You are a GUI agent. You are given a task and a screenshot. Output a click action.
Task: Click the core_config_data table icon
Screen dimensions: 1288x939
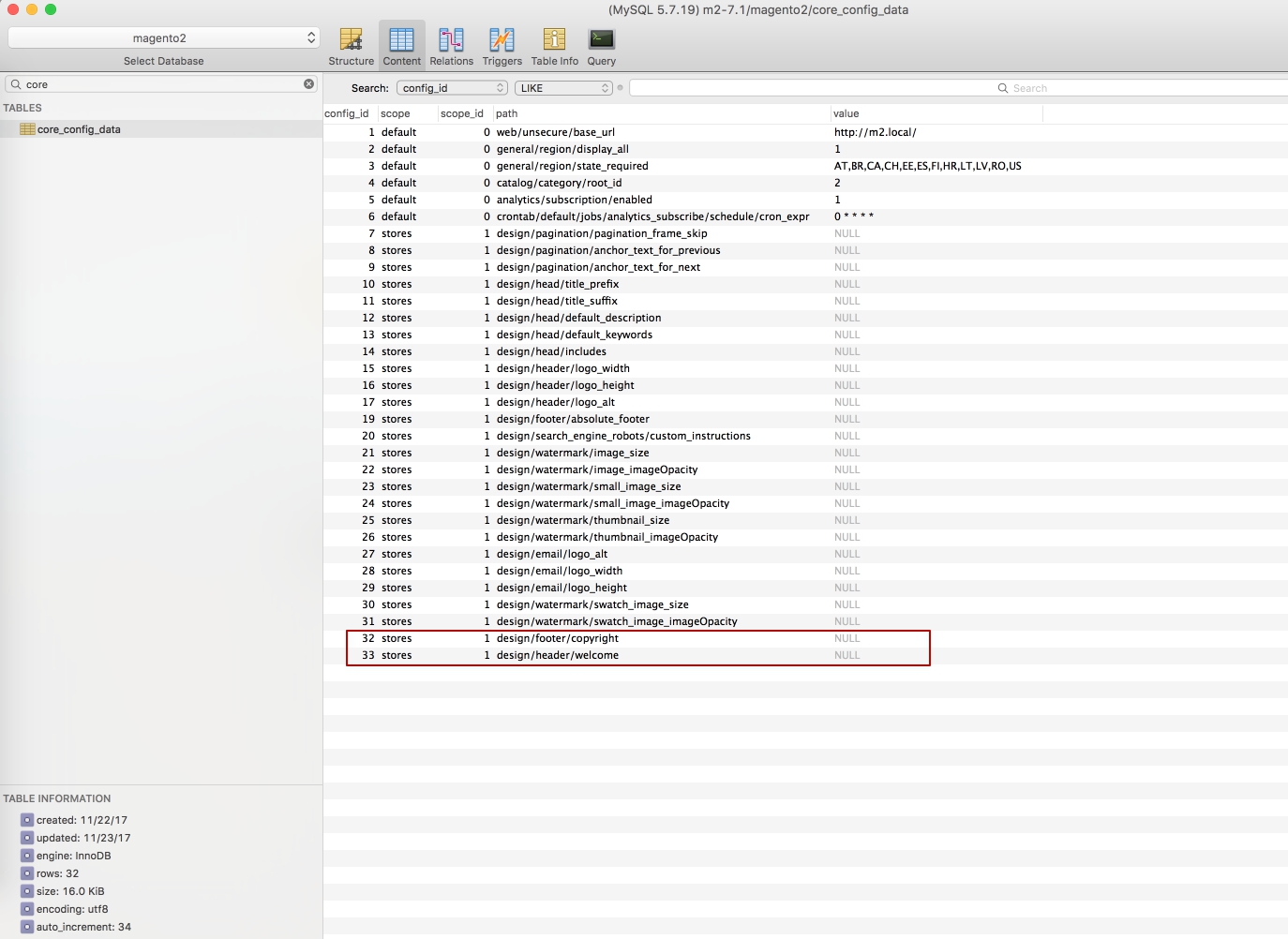click(x=27, y=129)
